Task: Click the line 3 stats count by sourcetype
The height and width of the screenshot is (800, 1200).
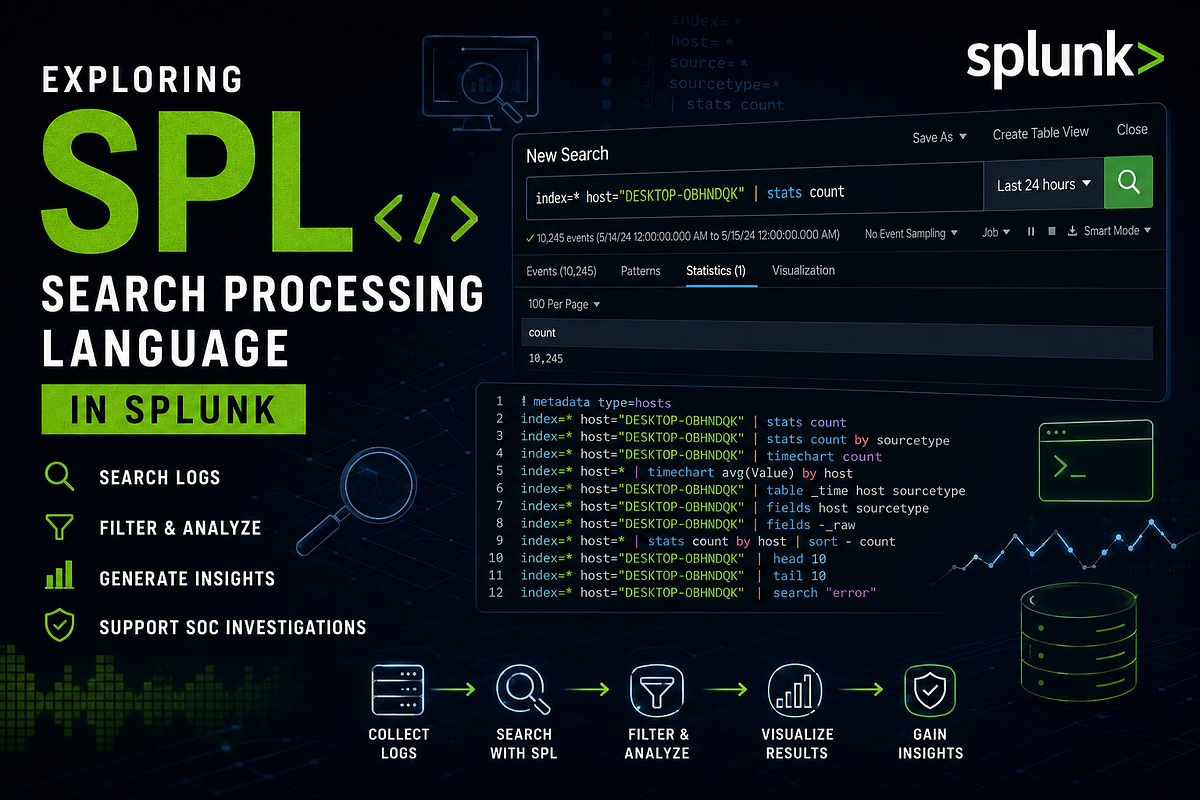Action: coord(735,439)
